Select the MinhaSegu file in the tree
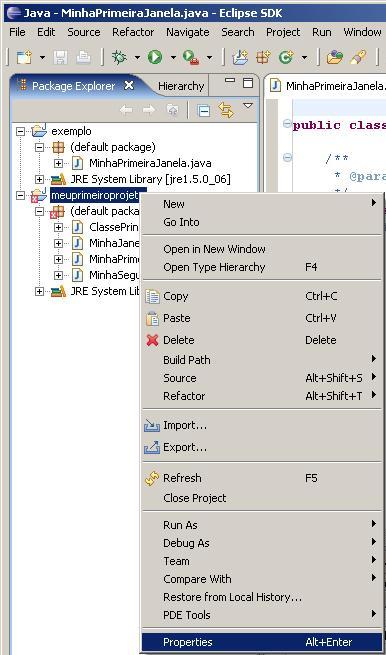Screen dimensions: 386x655 click(x=114, y=275)
